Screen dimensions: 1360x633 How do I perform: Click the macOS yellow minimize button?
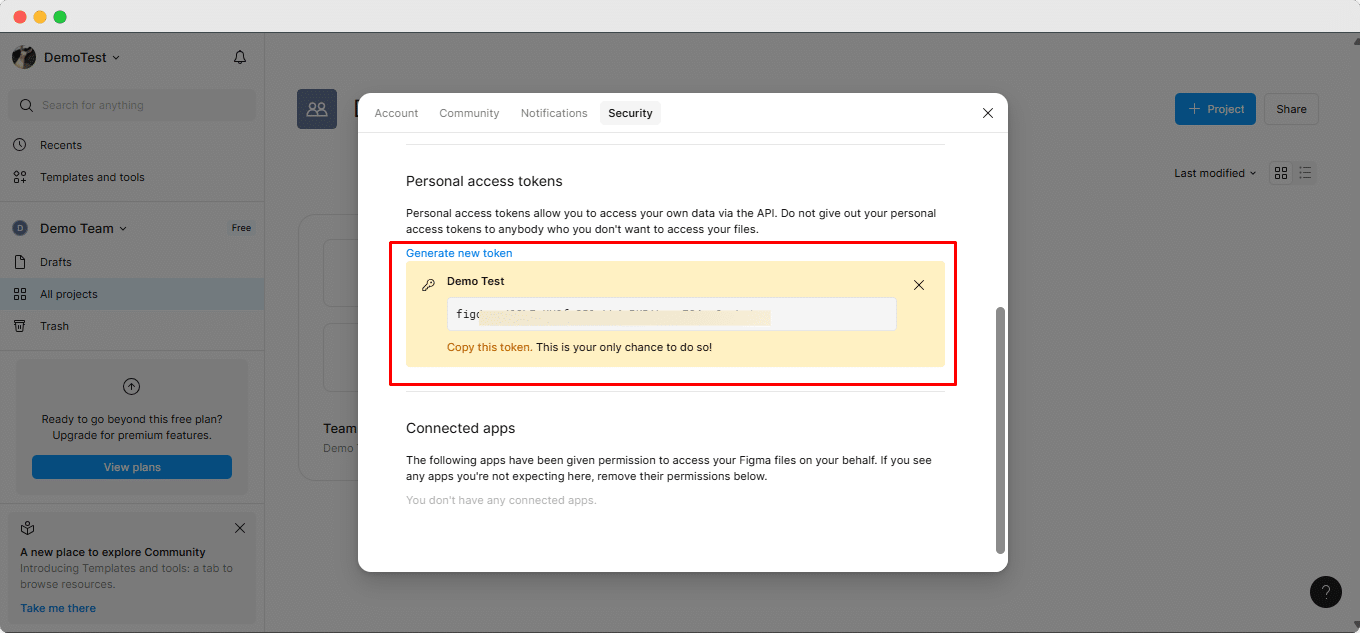[x=40, y=17]
